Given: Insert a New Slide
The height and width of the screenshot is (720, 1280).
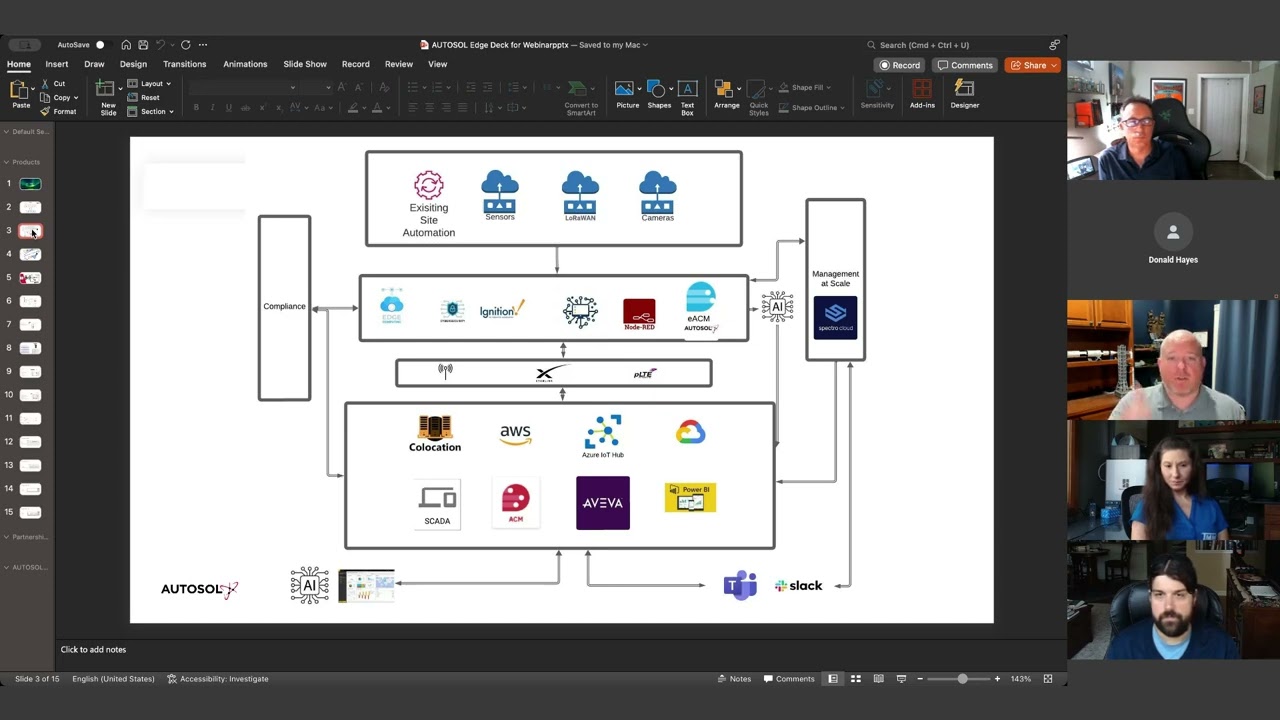Looking at the screenshot, I should [x=107, y=96].
